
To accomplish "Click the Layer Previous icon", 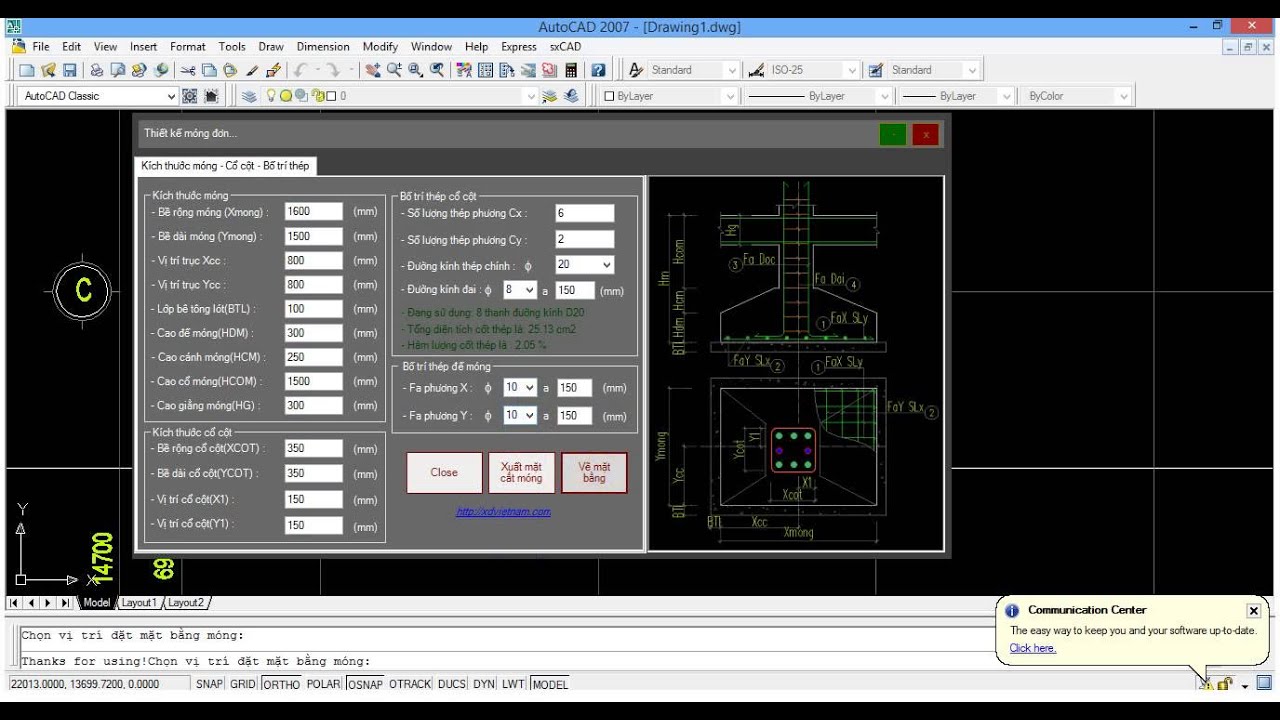I will point(571,96).
